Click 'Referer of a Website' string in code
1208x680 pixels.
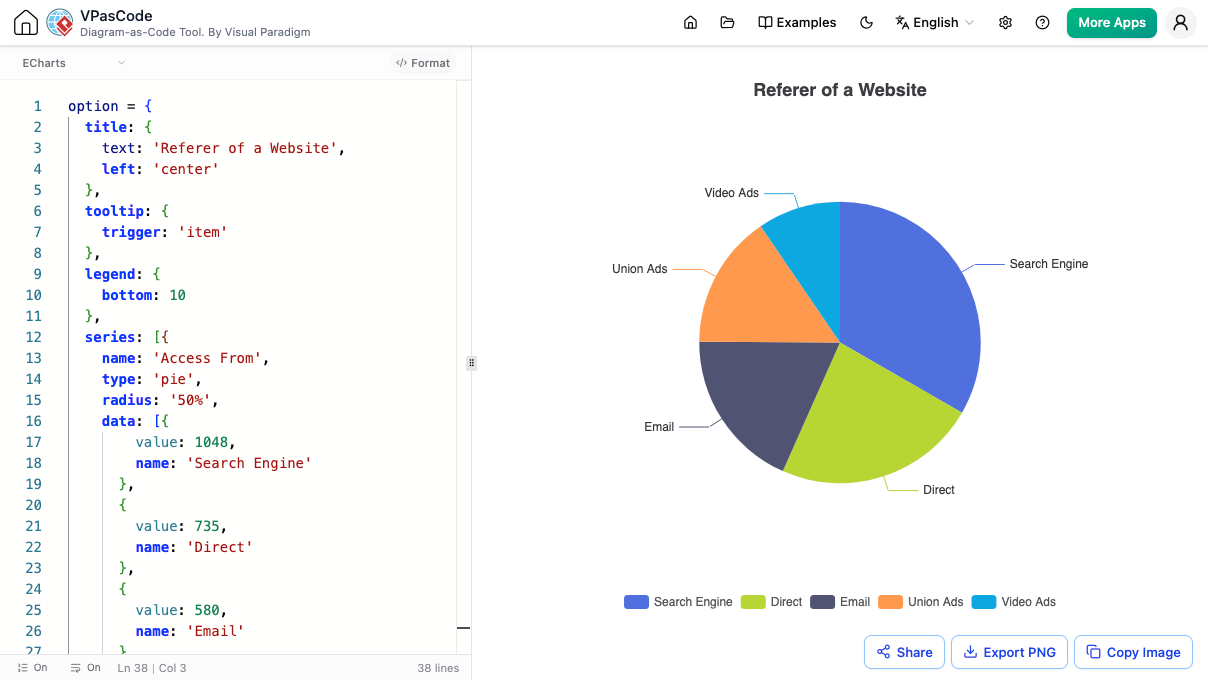(247, 148)
